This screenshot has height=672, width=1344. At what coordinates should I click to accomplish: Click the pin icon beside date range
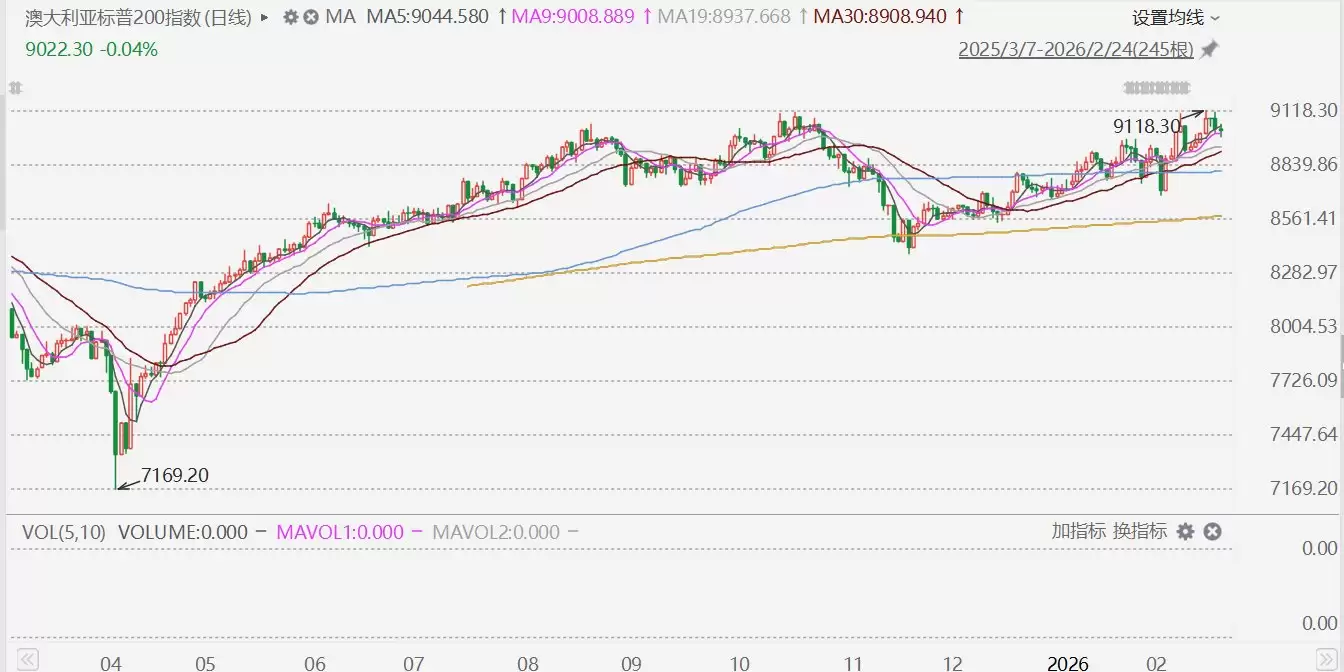click(1210, 49)
